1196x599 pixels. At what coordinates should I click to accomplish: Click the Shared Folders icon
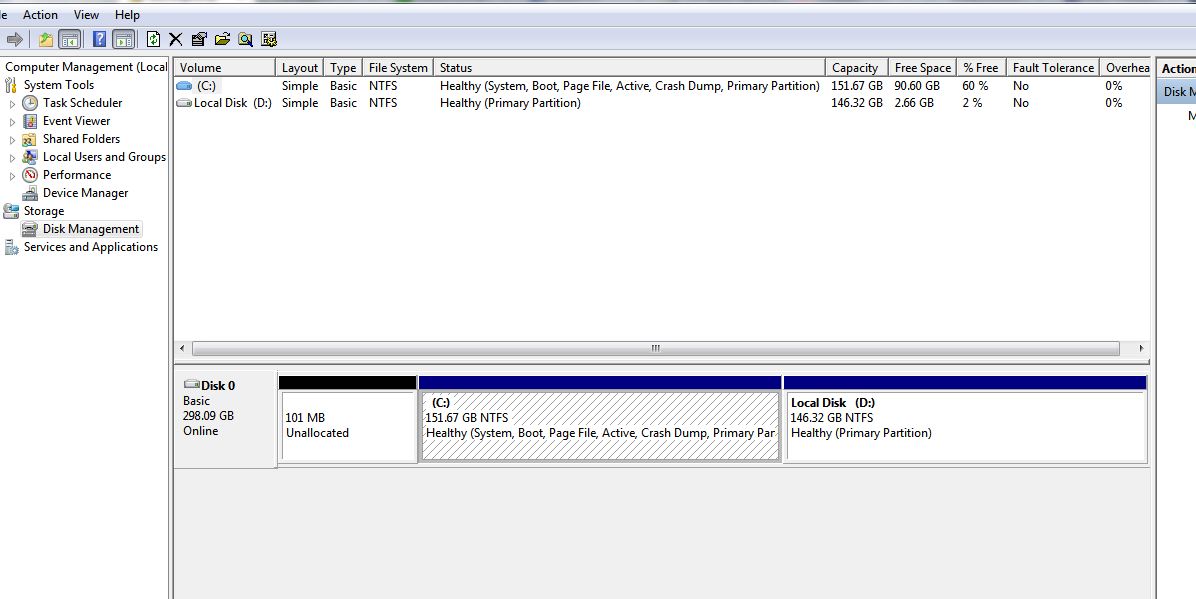point(30,139)
